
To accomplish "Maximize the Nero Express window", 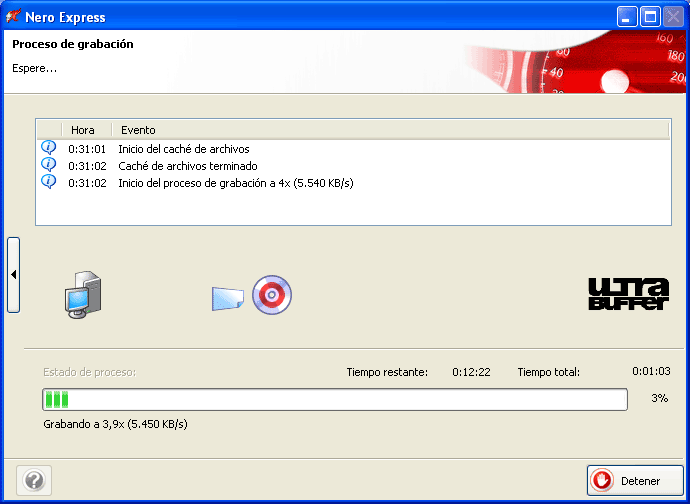I will pyautogui.click(x=650, y=17).
